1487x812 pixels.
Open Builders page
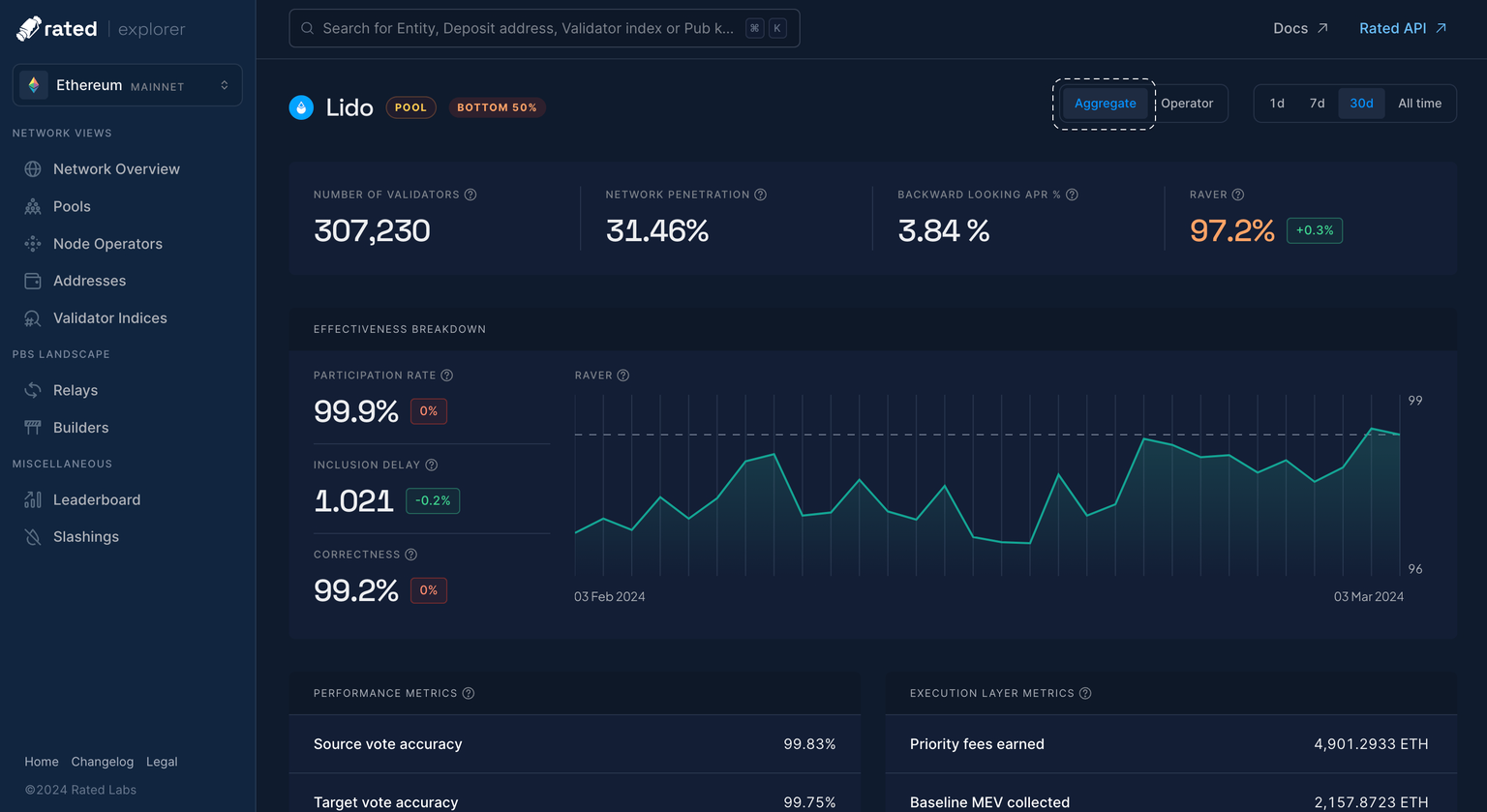[80, 428]
